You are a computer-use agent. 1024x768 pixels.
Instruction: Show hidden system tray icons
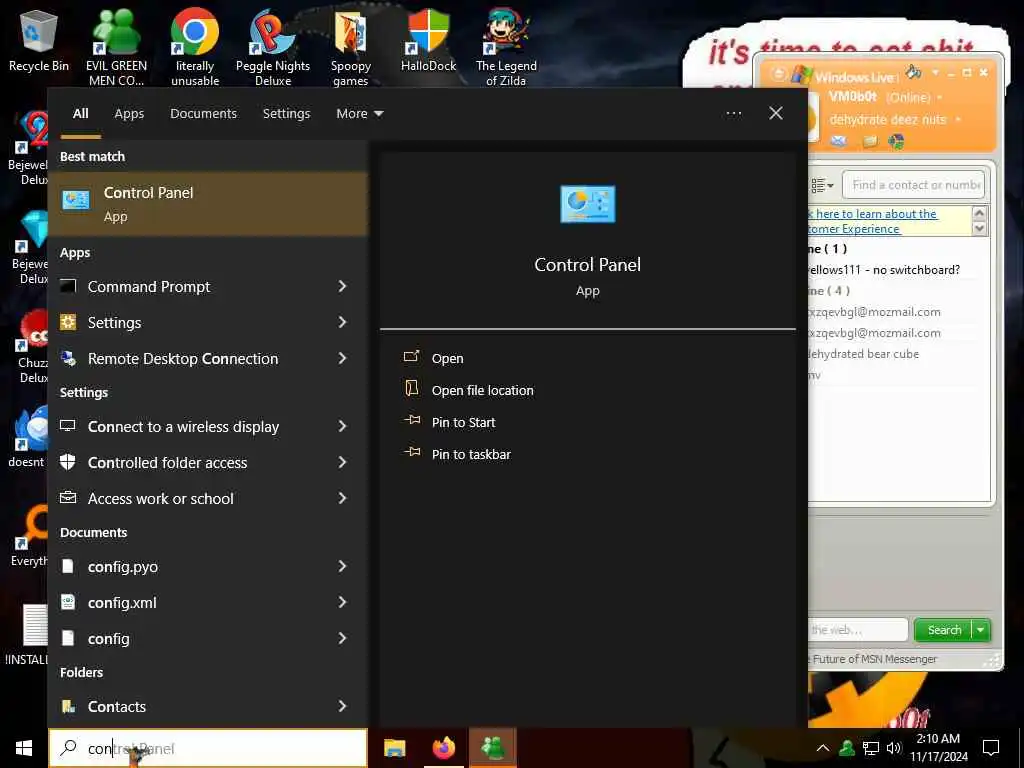click(x=823, y=748)
